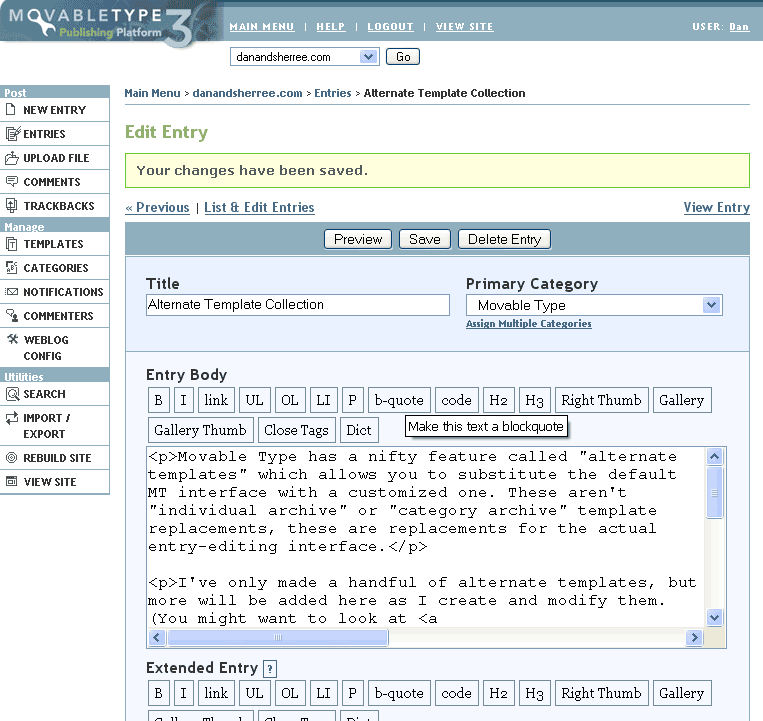Click the Notifications envelope icon
Viewport: 763px width, 721px height.
coord(12,291)
